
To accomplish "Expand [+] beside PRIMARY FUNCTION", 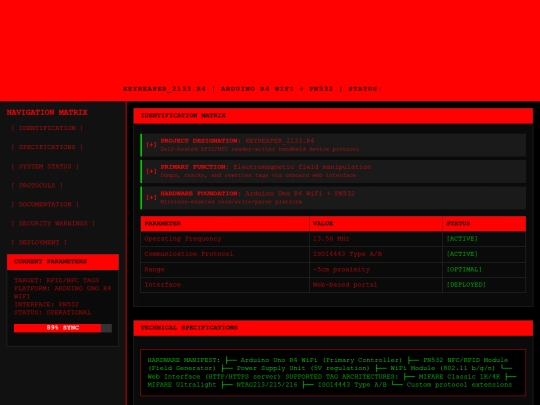I will pos(151,171).
